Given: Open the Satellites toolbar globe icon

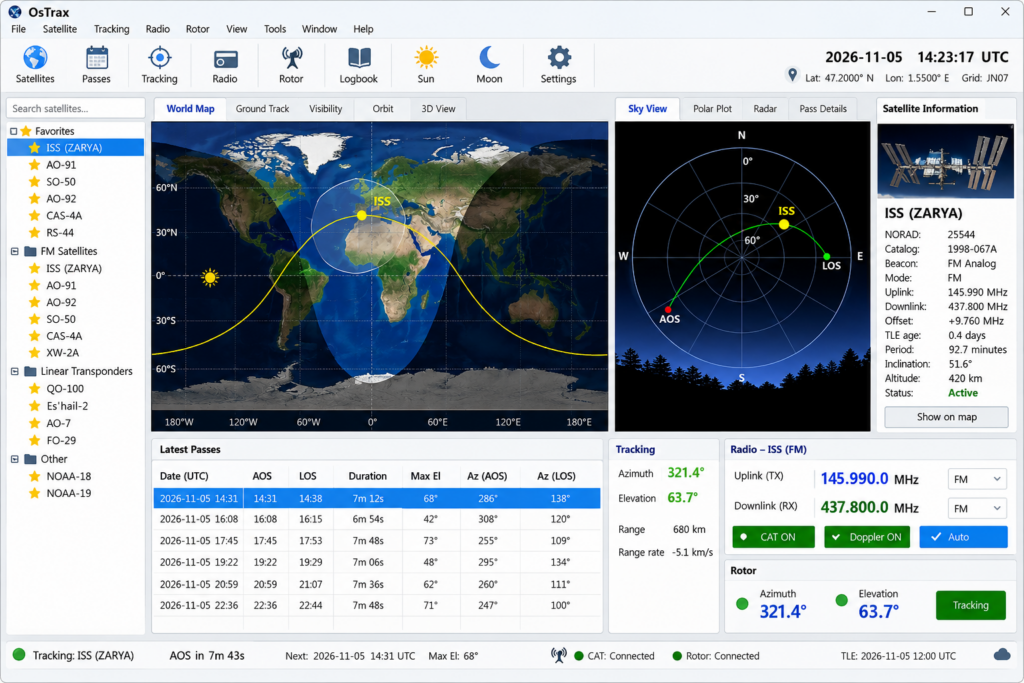Looking at the screenshot, I should [35, 57].
